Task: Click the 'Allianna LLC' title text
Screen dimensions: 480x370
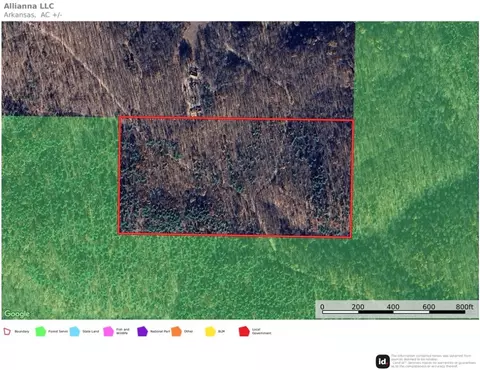Action: [29, 6]
